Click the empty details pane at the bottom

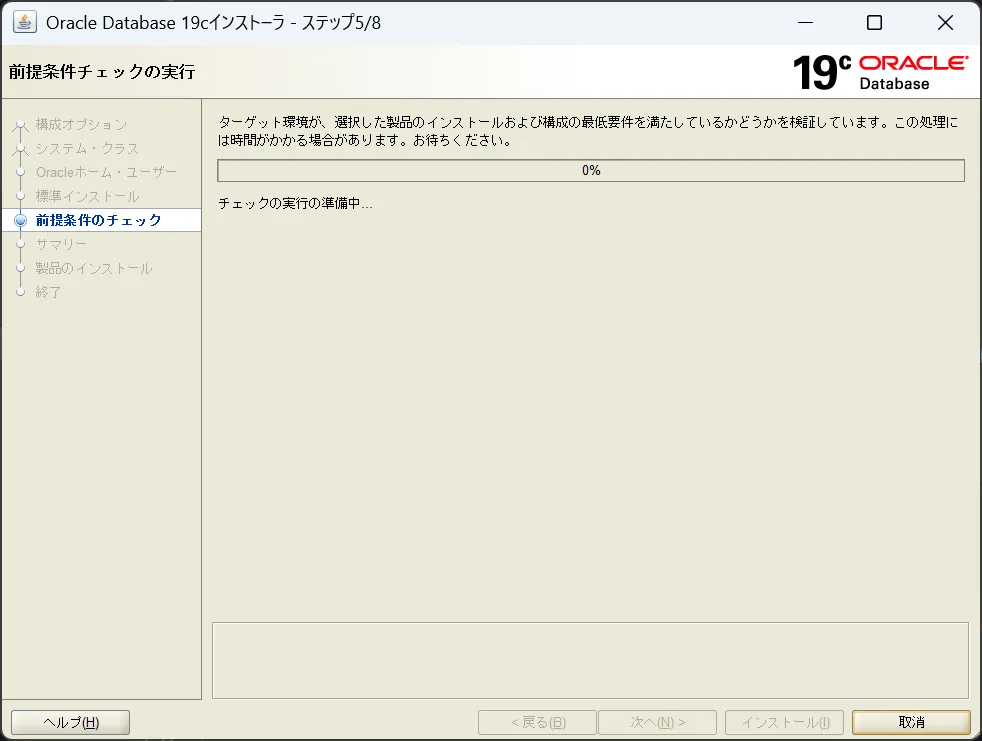click(590, 660)
